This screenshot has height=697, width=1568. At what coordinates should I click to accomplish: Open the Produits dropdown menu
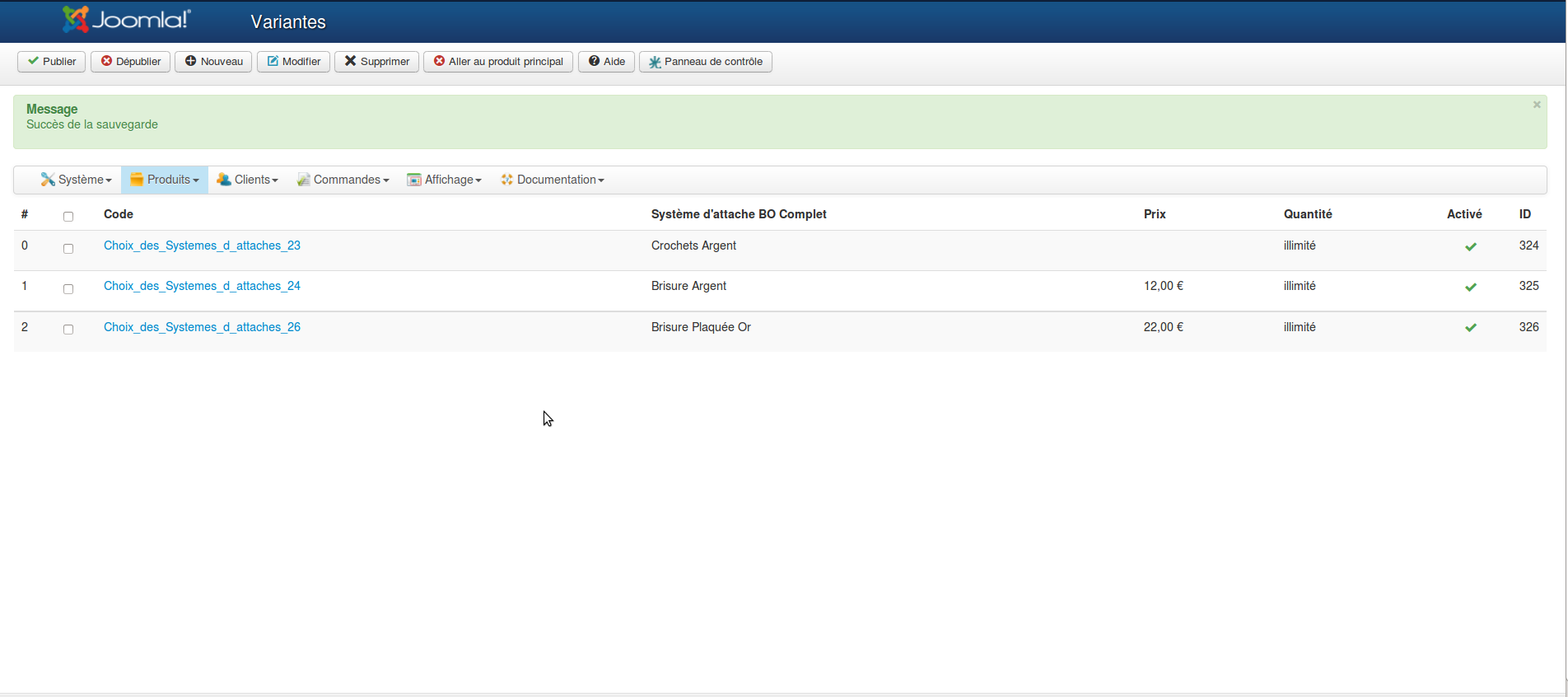[x=165, y=180]
